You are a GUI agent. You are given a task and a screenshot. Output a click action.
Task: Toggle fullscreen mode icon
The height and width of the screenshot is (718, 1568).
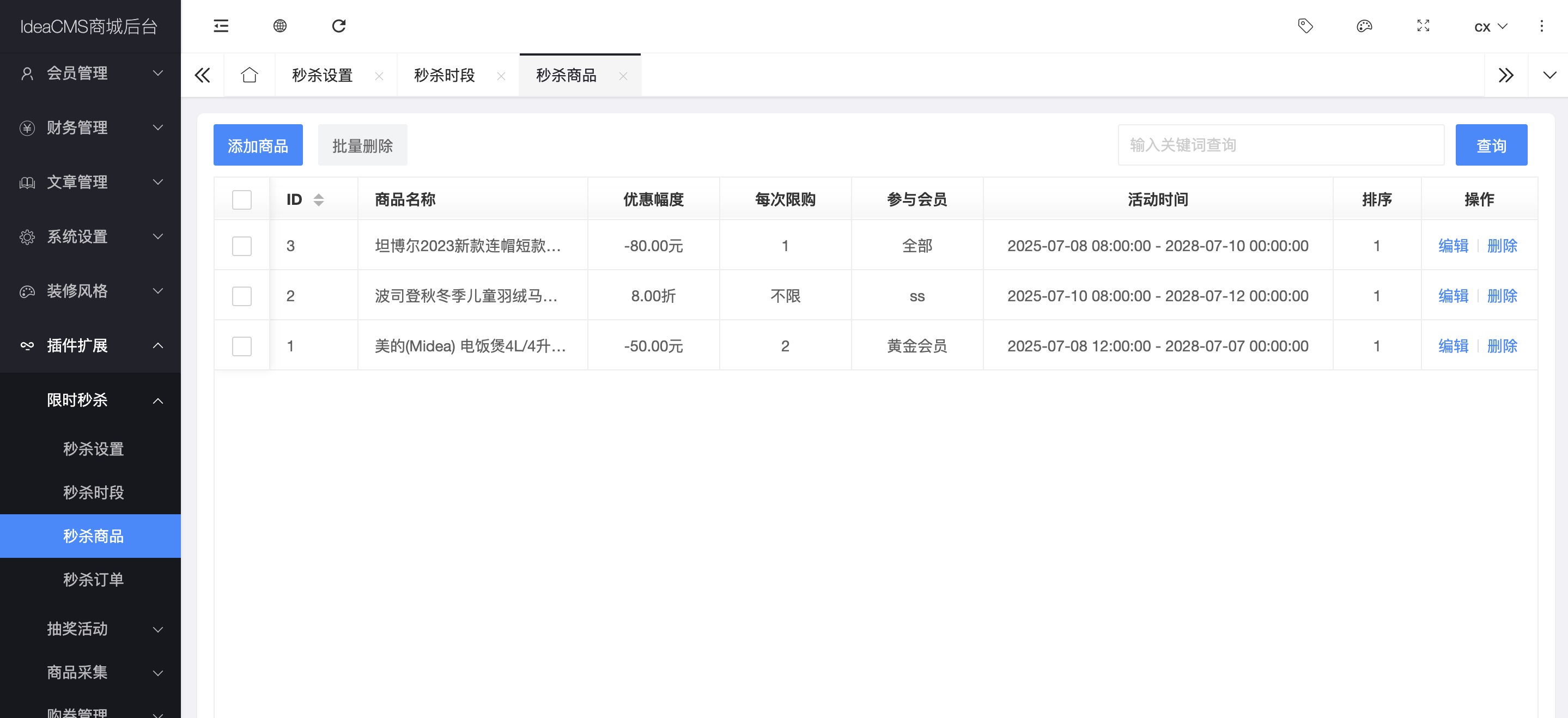1423,26
